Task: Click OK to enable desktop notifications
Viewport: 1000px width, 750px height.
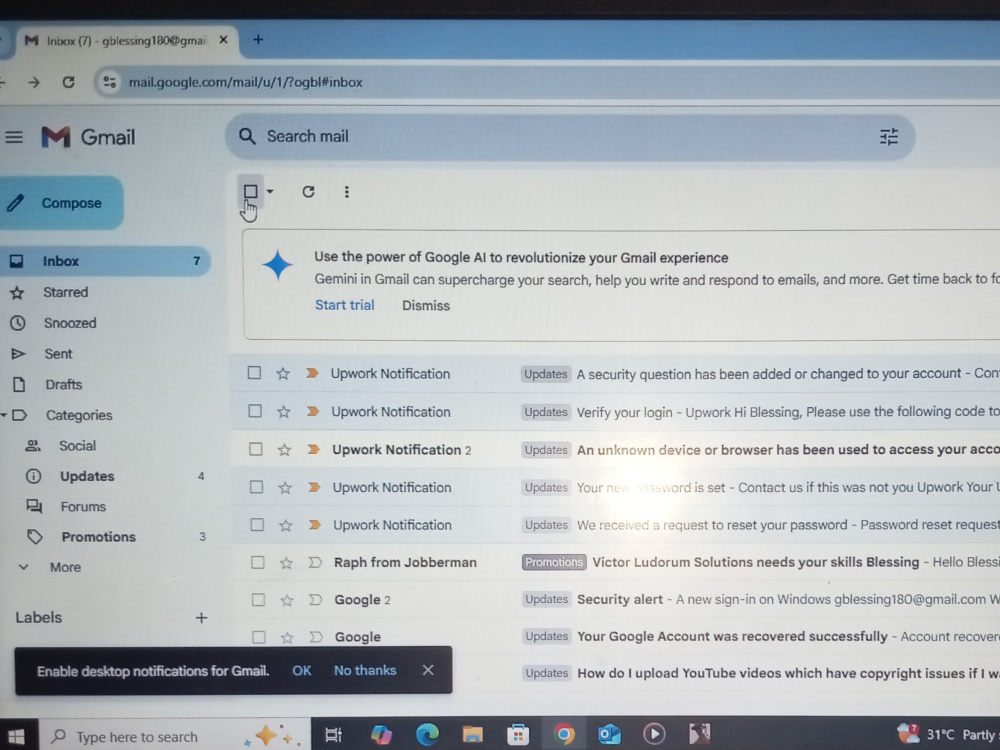Action: [302, 670]
